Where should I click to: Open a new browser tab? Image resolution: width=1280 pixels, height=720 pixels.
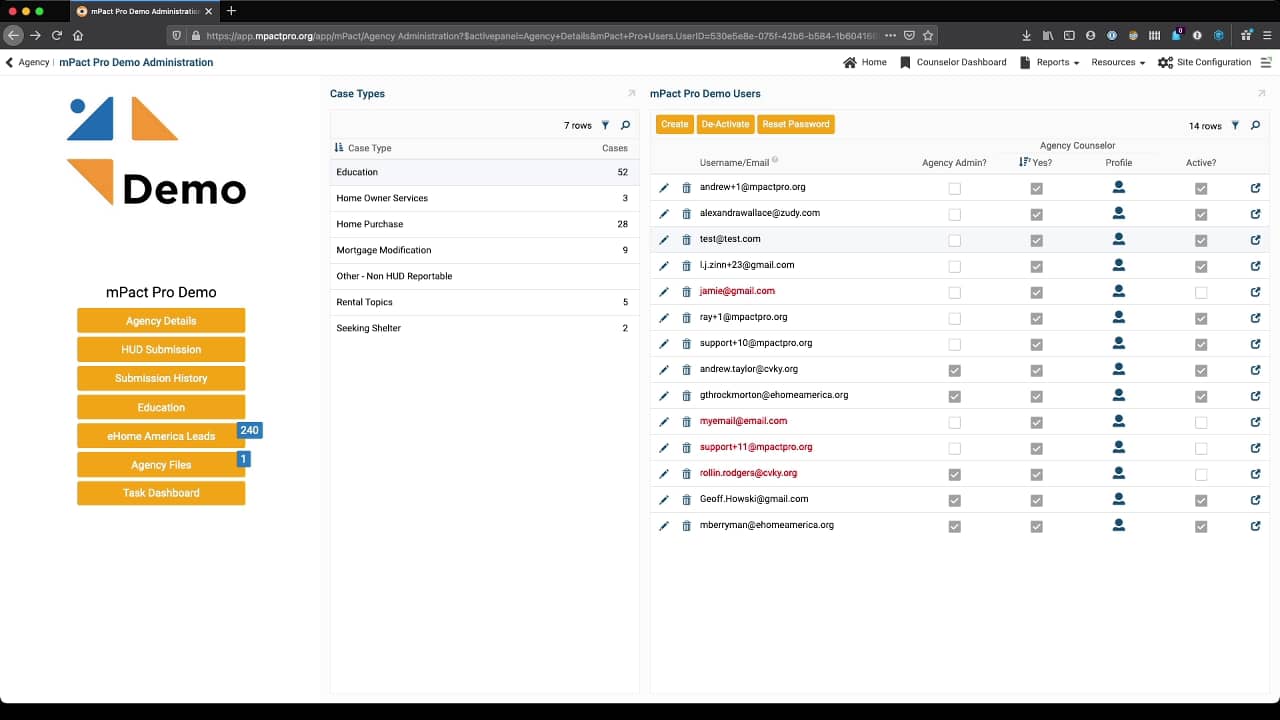tap(231, 11)
